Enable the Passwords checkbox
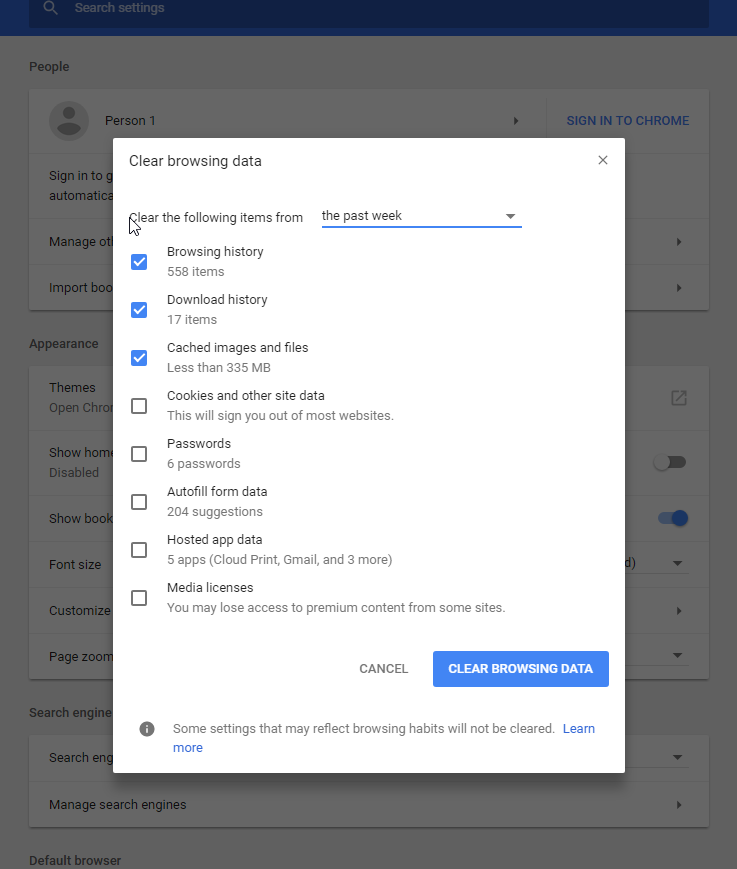The width and height of the screenshot is (737, 869). tap(139, 454)
